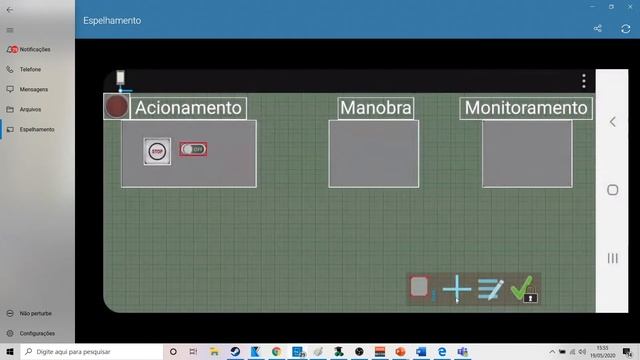
Task: Open the Windows Start menu
Action: [10, 351]
